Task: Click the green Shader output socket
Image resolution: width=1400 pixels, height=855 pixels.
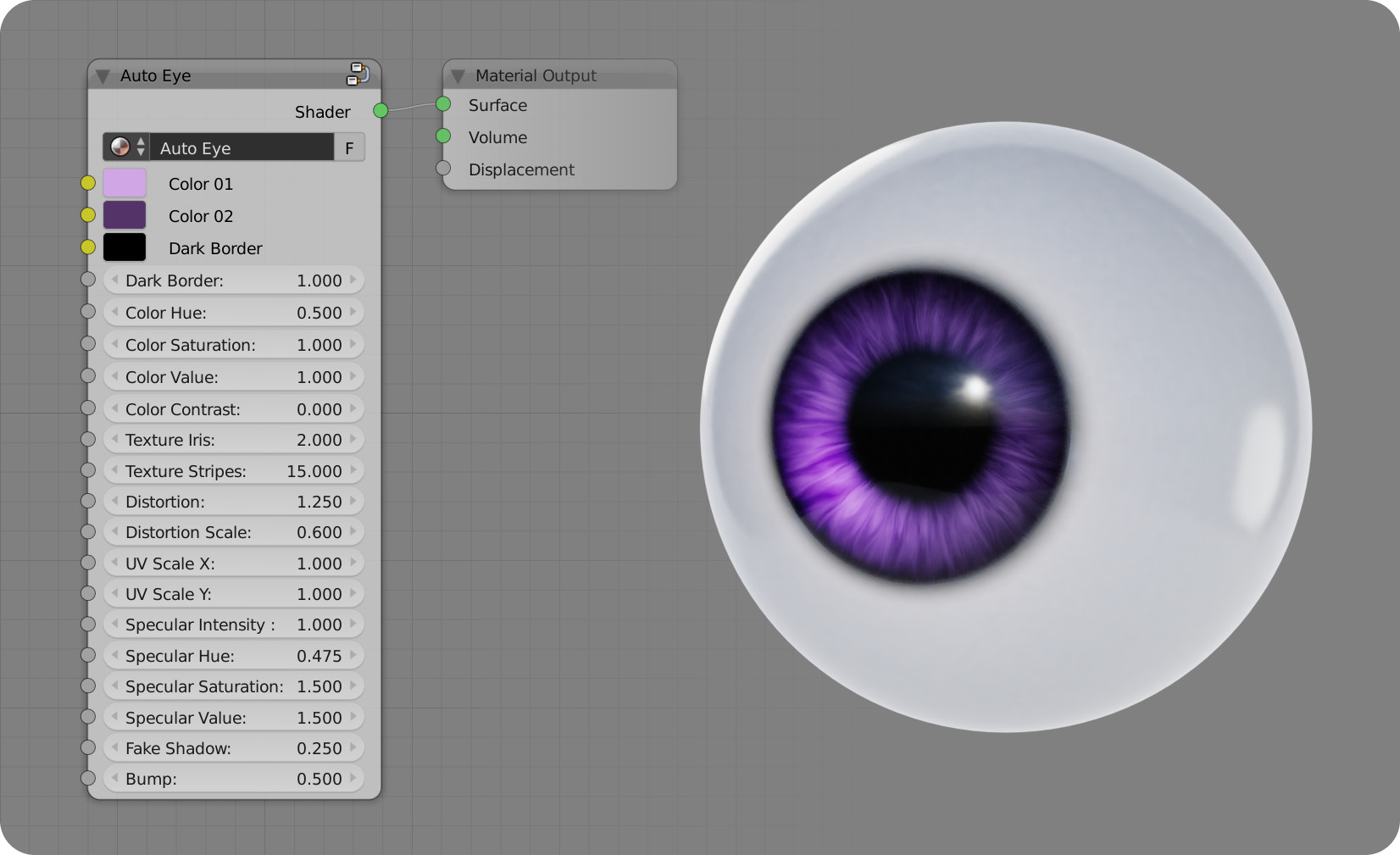Action: (x=381, y=109)
